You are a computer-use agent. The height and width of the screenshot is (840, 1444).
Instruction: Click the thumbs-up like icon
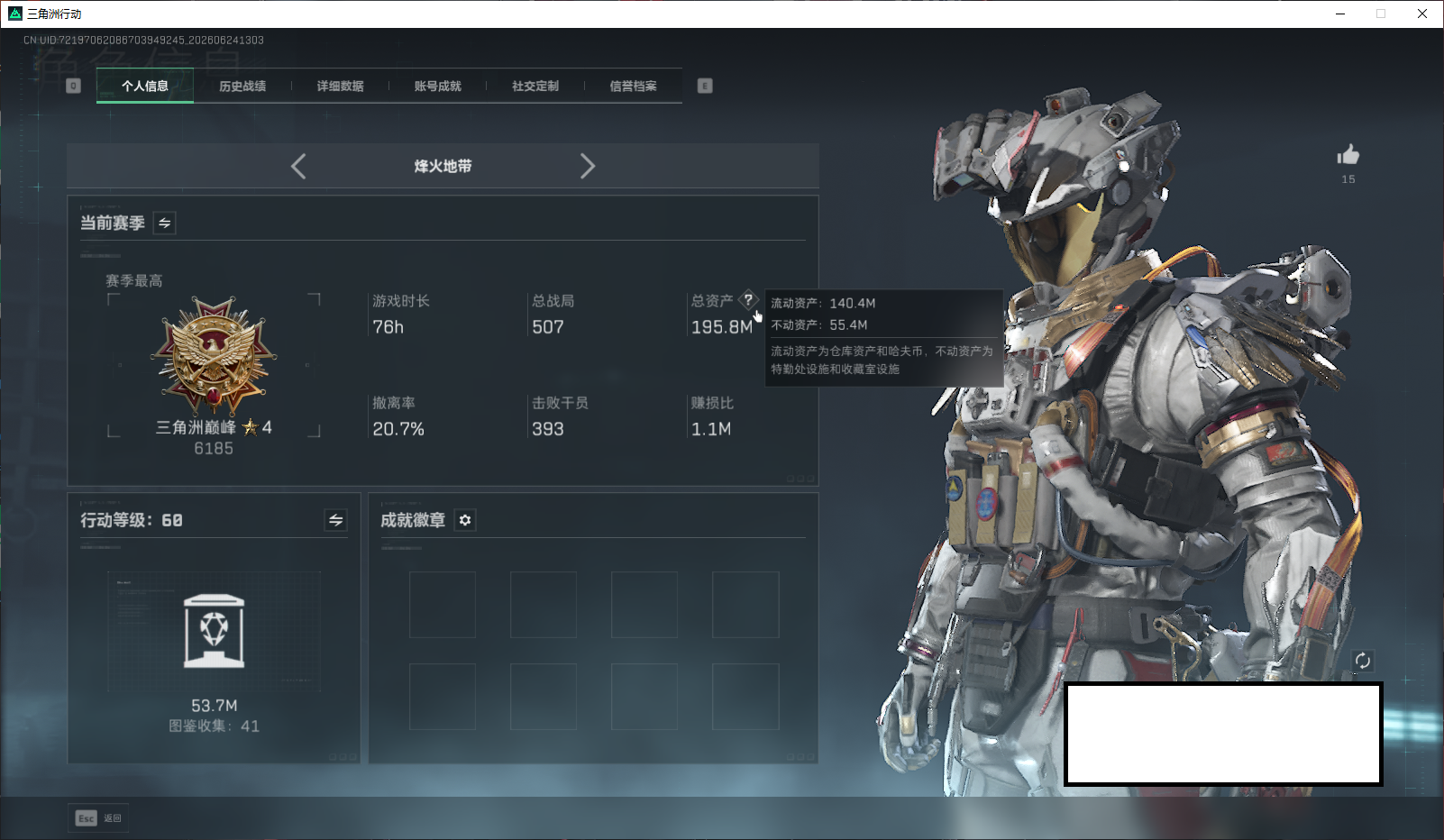pyautogui.click(x=1348, y=155)
